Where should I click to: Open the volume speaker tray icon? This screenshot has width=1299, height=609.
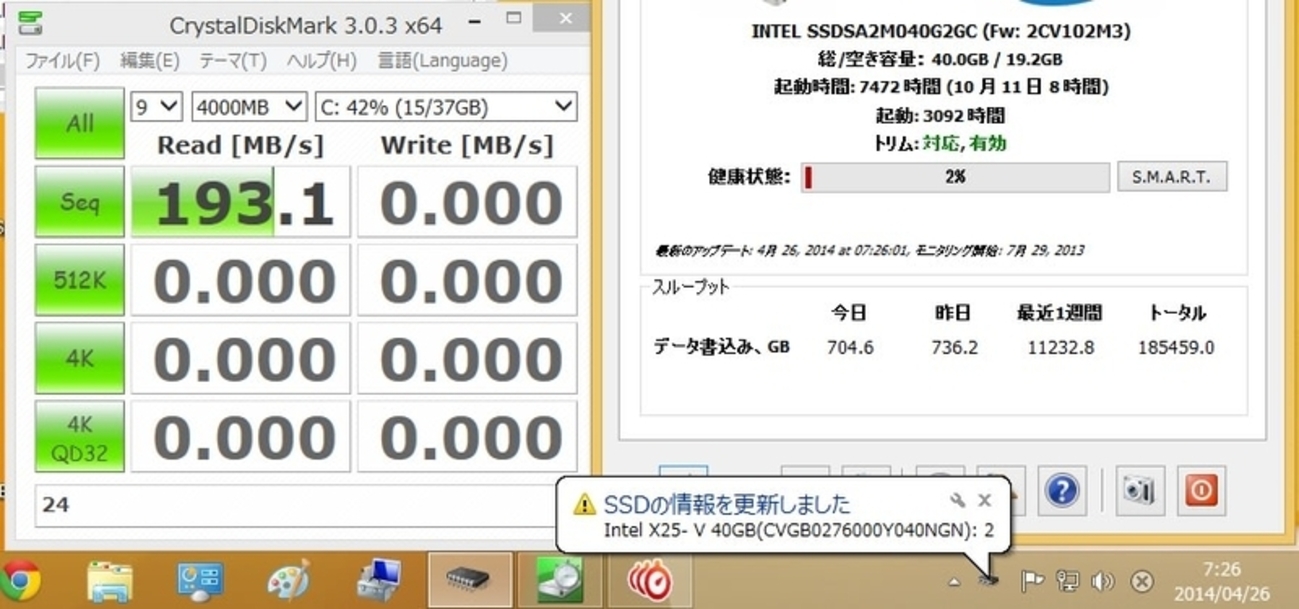[1103, 581]
